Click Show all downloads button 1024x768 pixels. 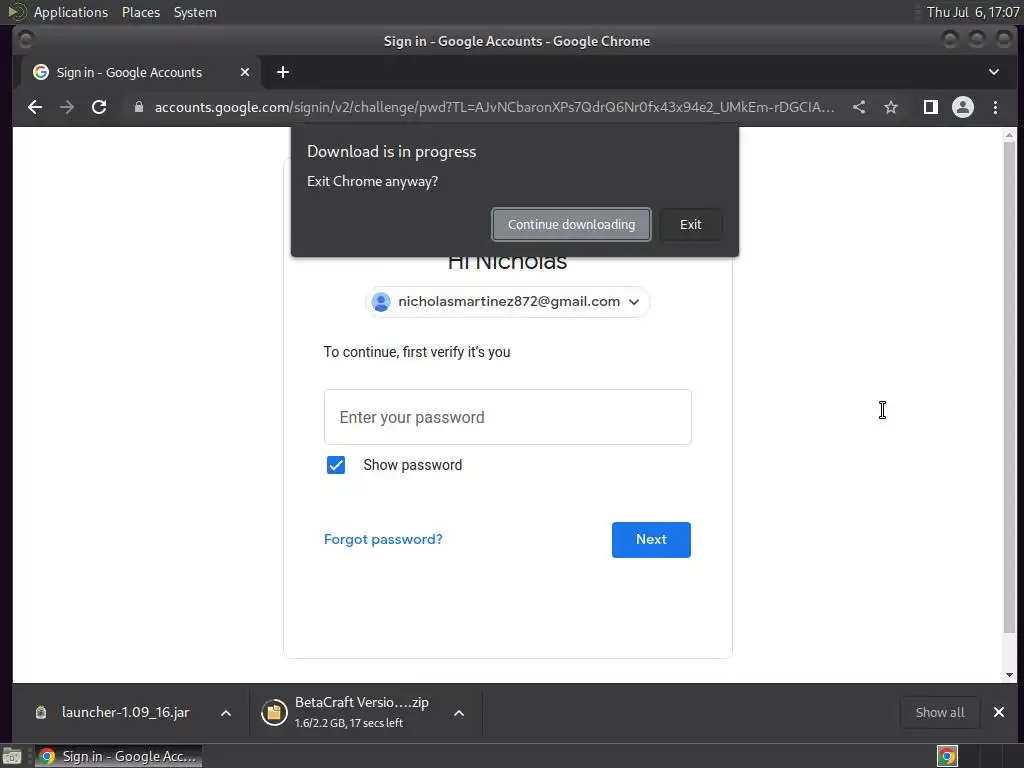(940, 712)
